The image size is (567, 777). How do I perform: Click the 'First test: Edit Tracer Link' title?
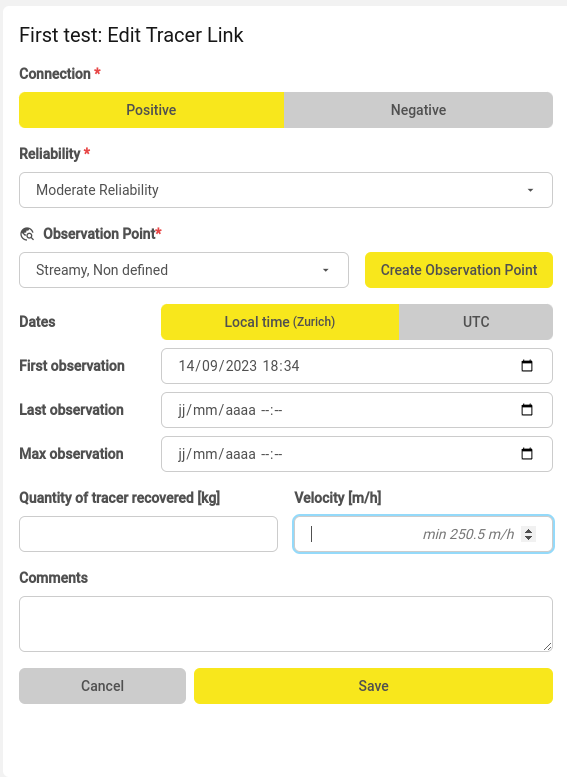click(131, 35)
